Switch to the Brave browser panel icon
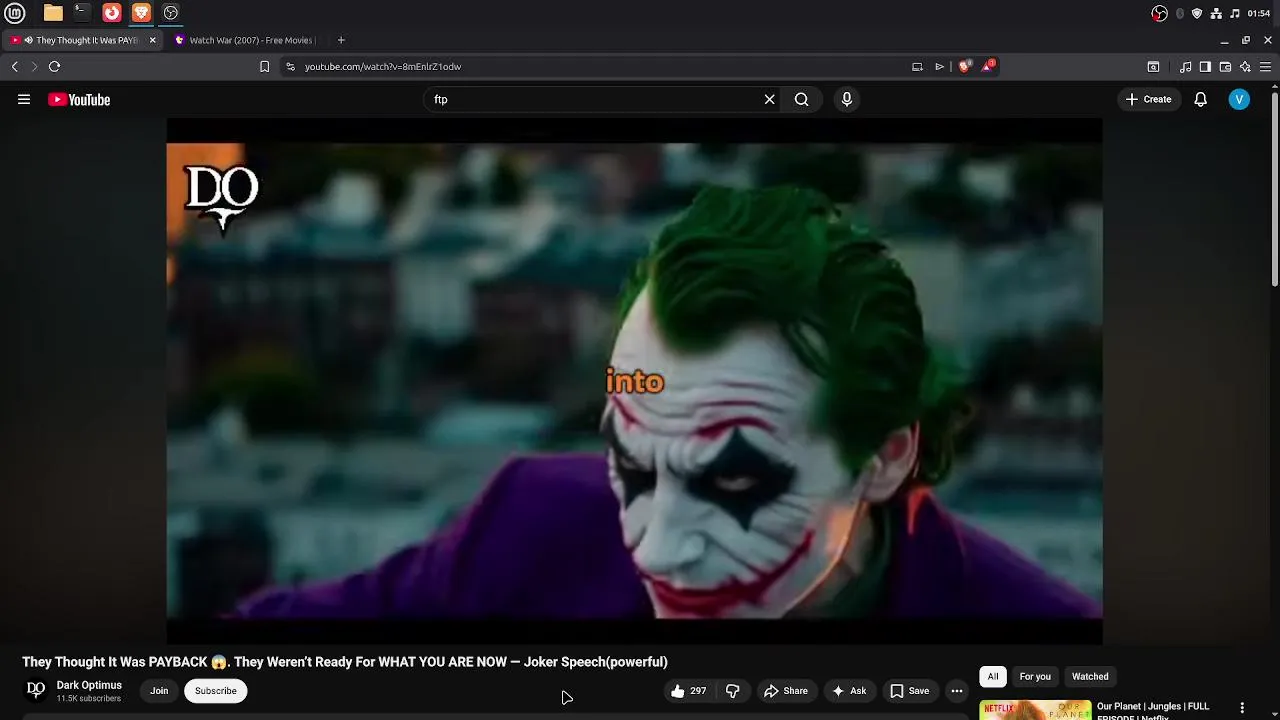The image size is (1280, 720). click(x=141, y=13)
